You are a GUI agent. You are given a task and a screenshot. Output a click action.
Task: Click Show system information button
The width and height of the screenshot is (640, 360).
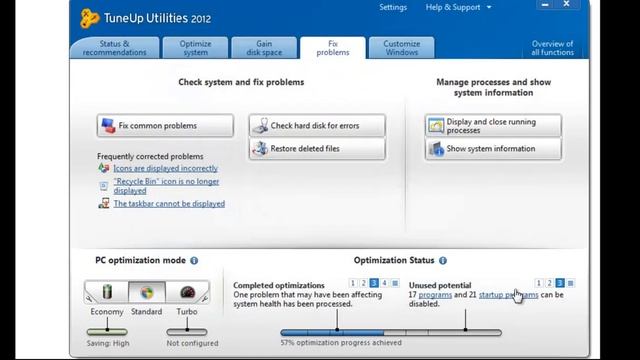pyautogui.click(x=493, y=149)
